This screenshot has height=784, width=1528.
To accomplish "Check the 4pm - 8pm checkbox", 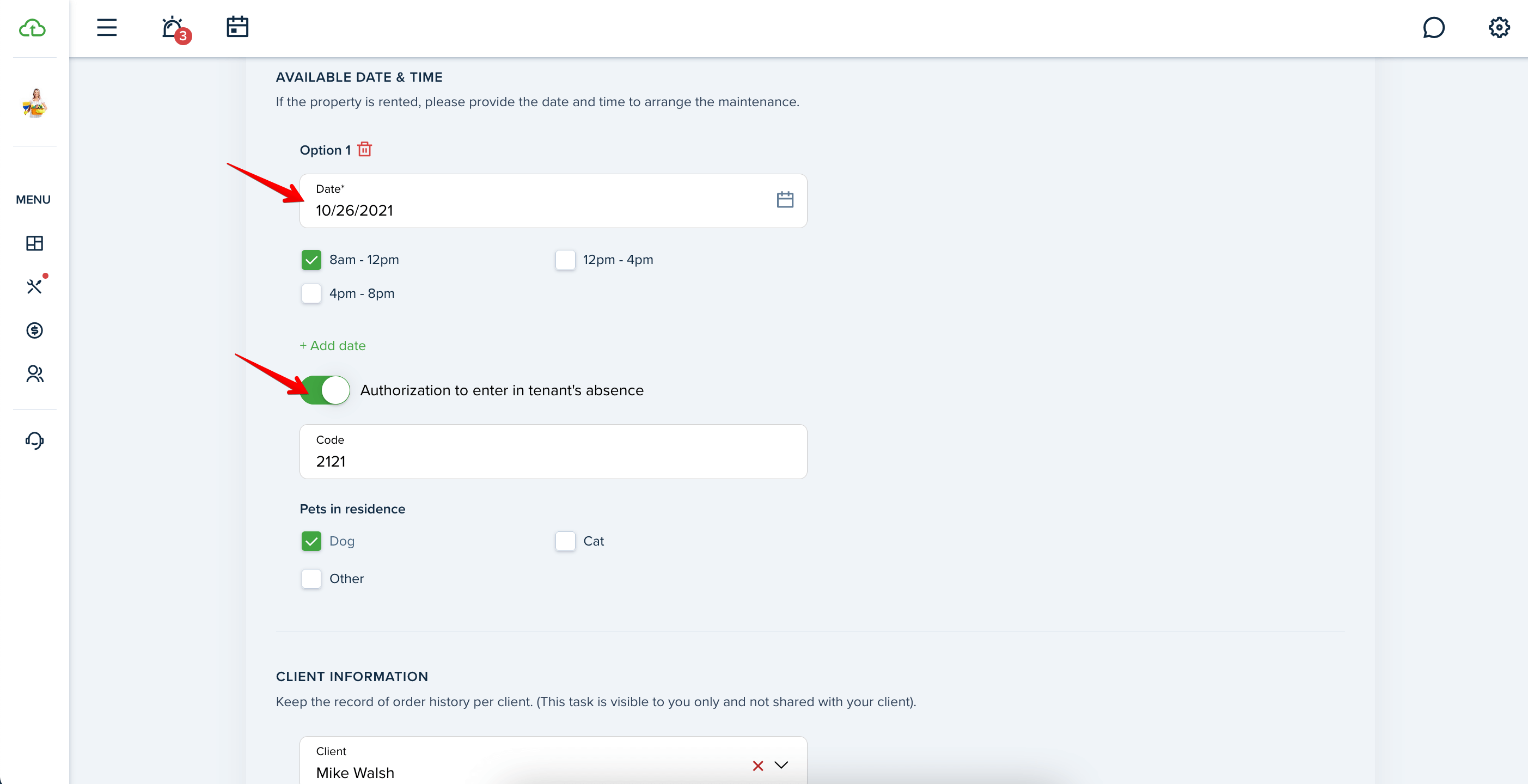I will coord(311,293).
